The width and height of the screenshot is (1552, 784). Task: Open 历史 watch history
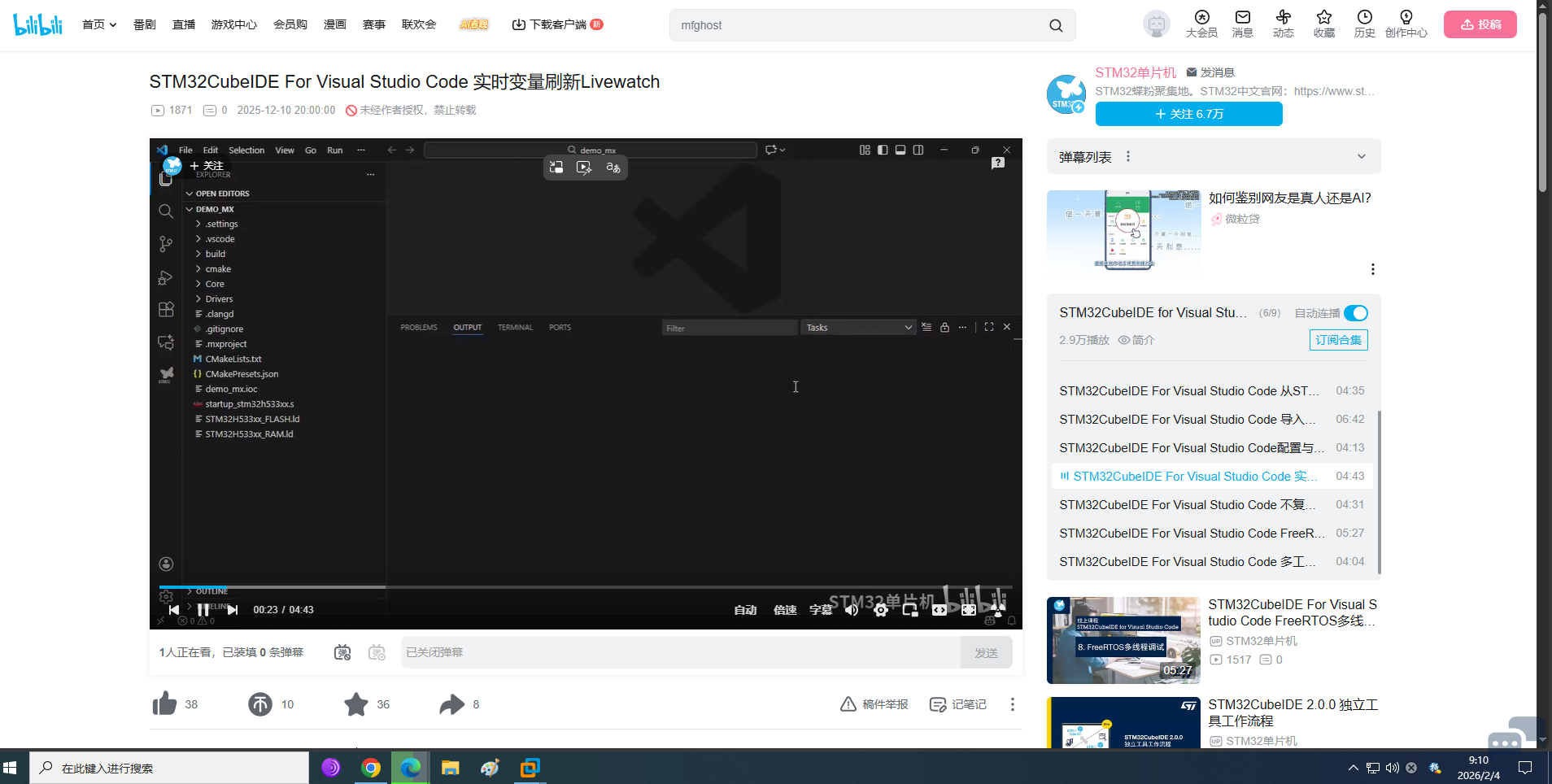(x=1364, y=24)
